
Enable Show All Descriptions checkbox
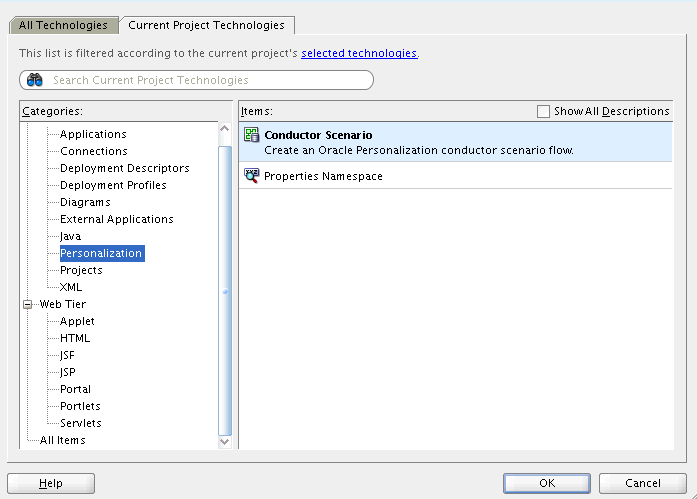(x=543, y=111)
